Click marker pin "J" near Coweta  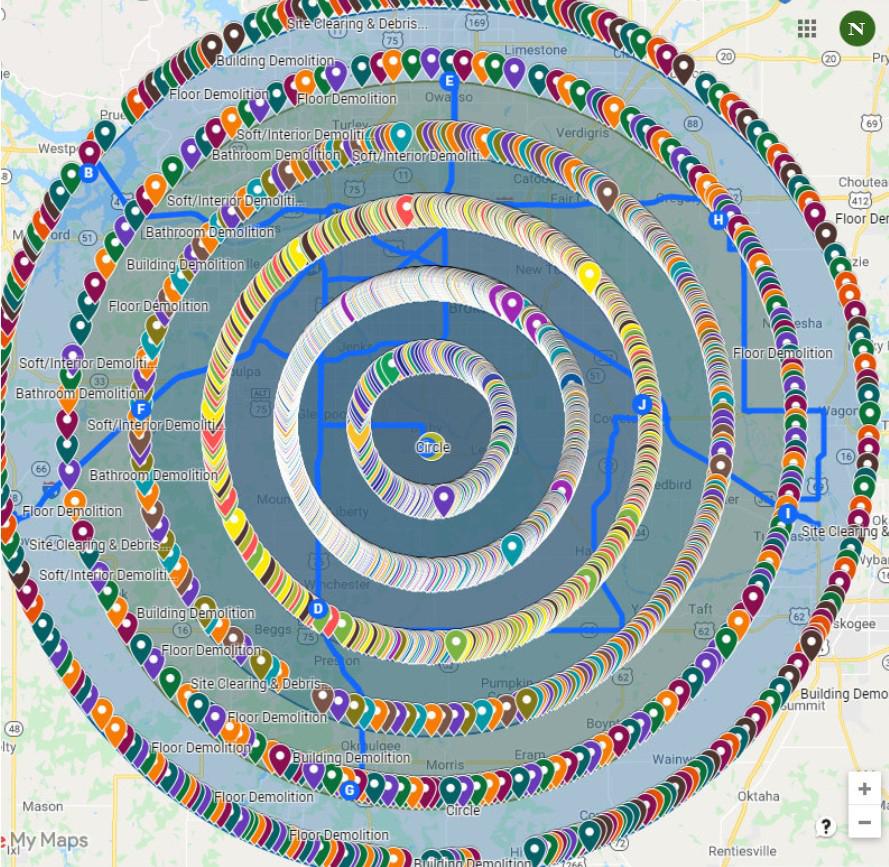642,405
